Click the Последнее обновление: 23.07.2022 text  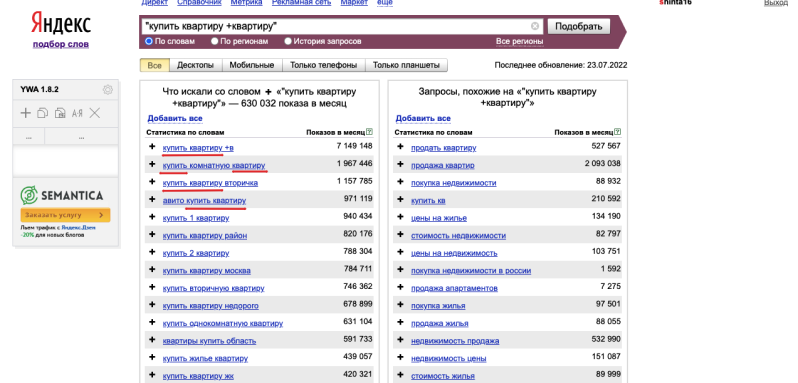click(x=561, y=65)
